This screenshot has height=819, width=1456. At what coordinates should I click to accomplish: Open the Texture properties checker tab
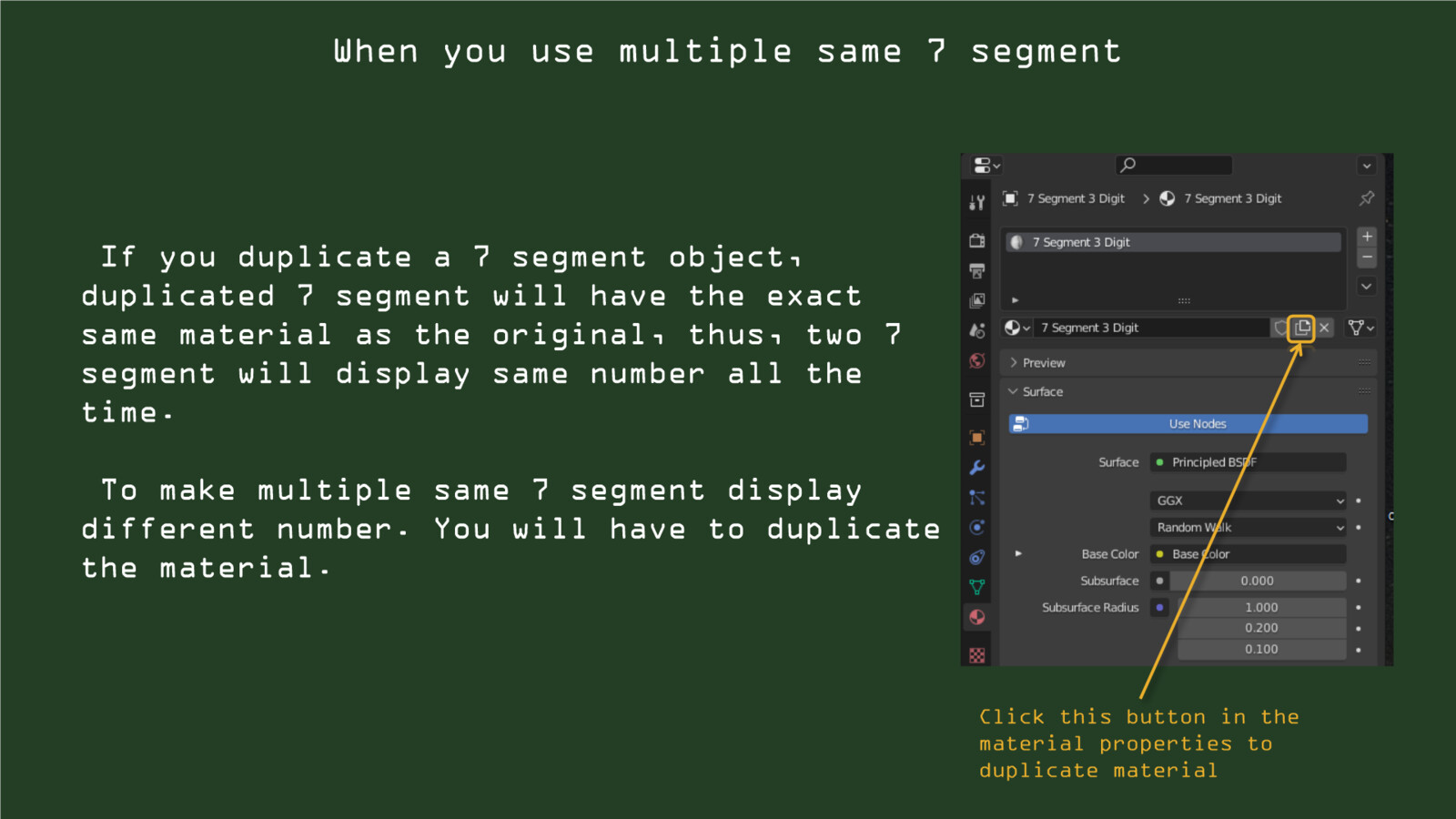[976, 654]
